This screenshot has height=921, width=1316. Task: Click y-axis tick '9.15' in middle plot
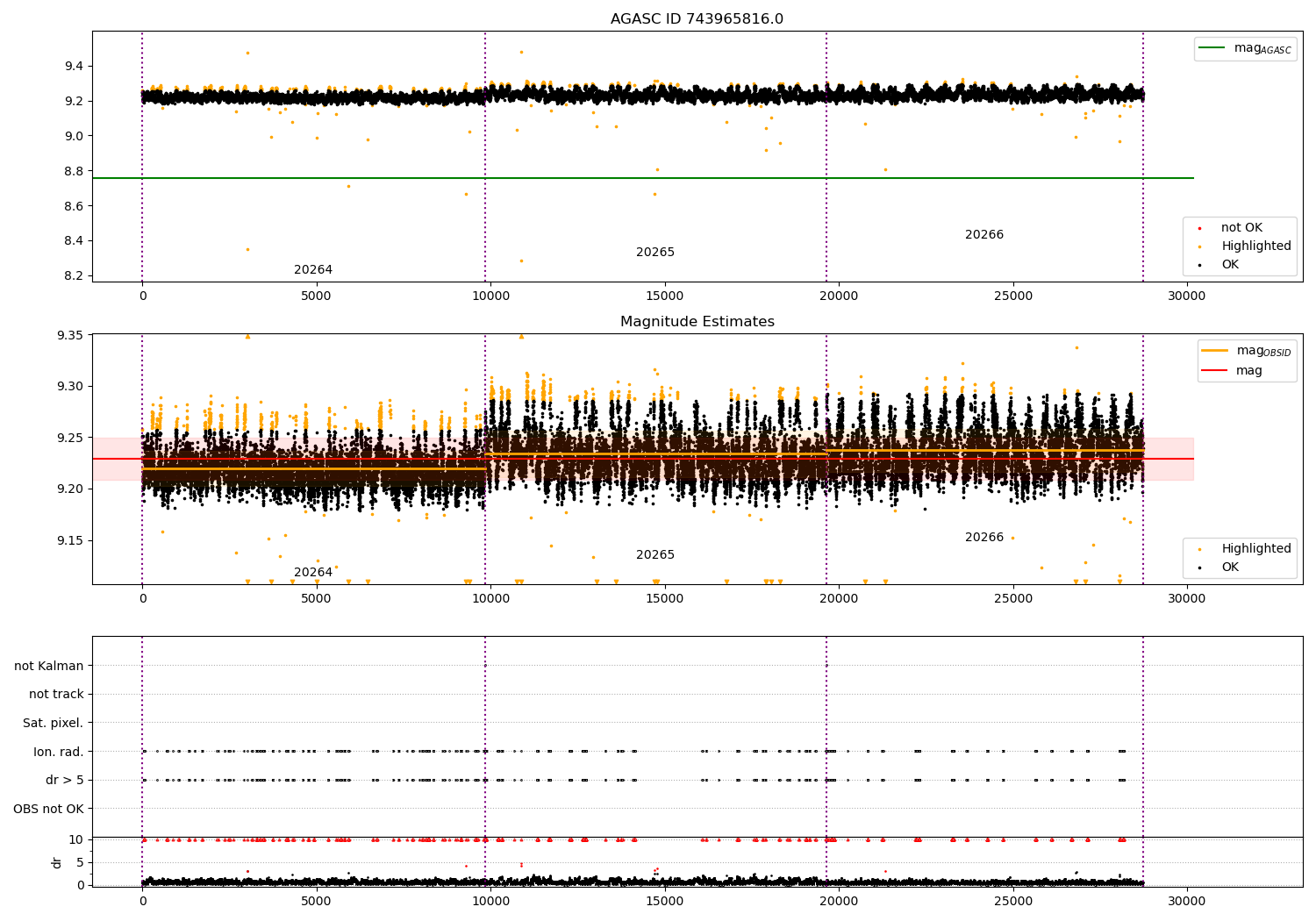[70, 541]
